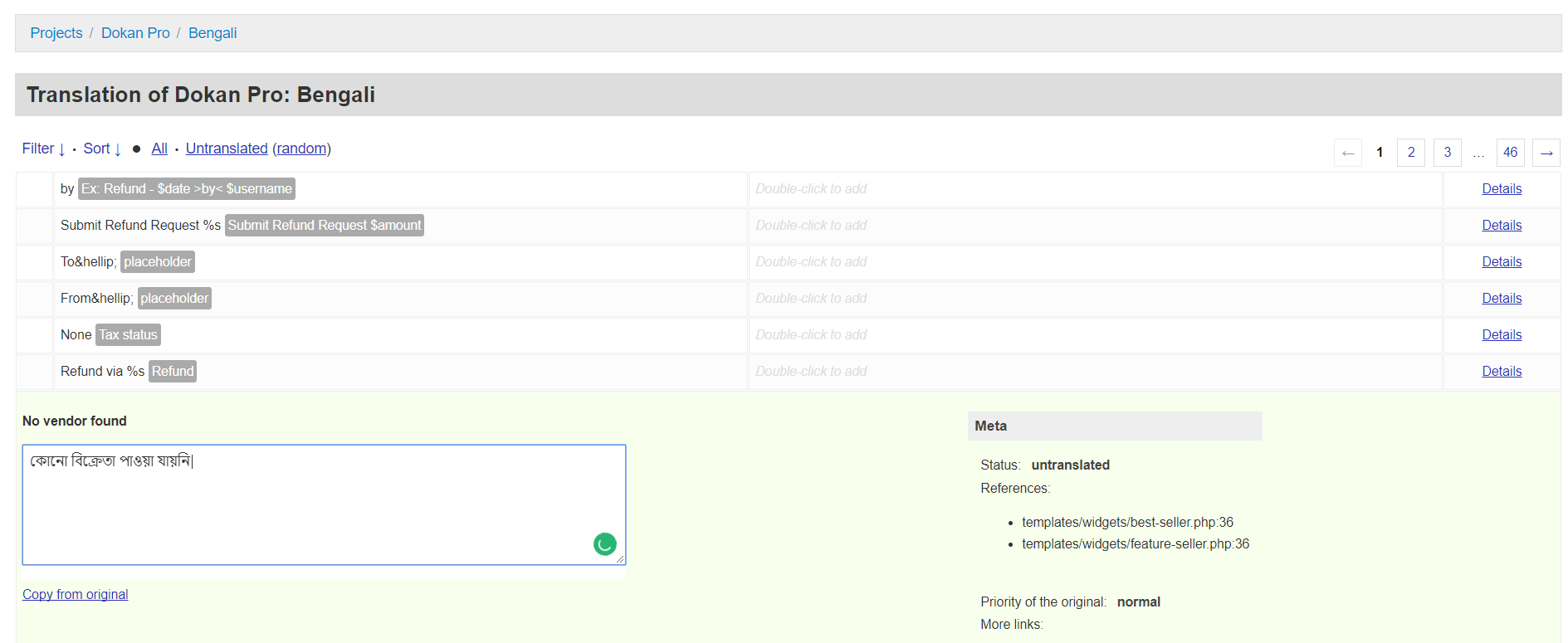Viewport: 1568px width, 643px height.
Task: Click the templates/widgets/best-seller.php:36 reference
Action: tap(1127, 523)
